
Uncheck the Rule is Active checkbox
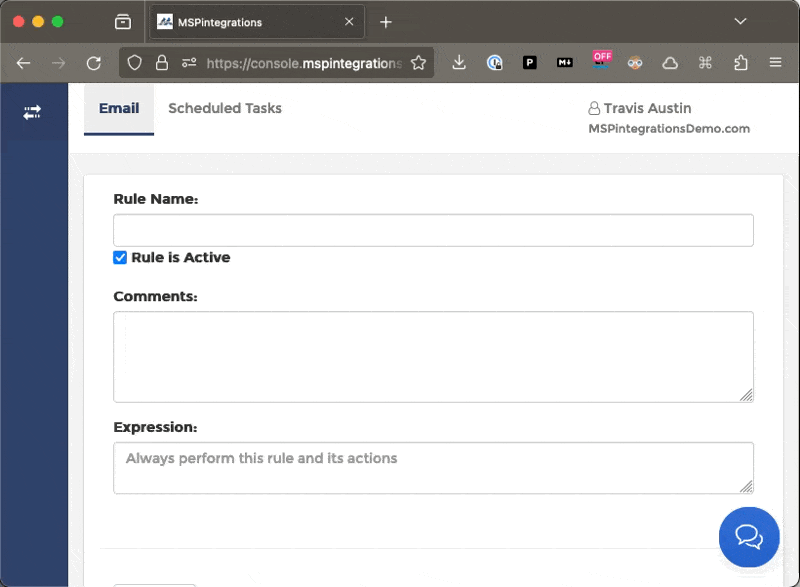click(120, 257)
